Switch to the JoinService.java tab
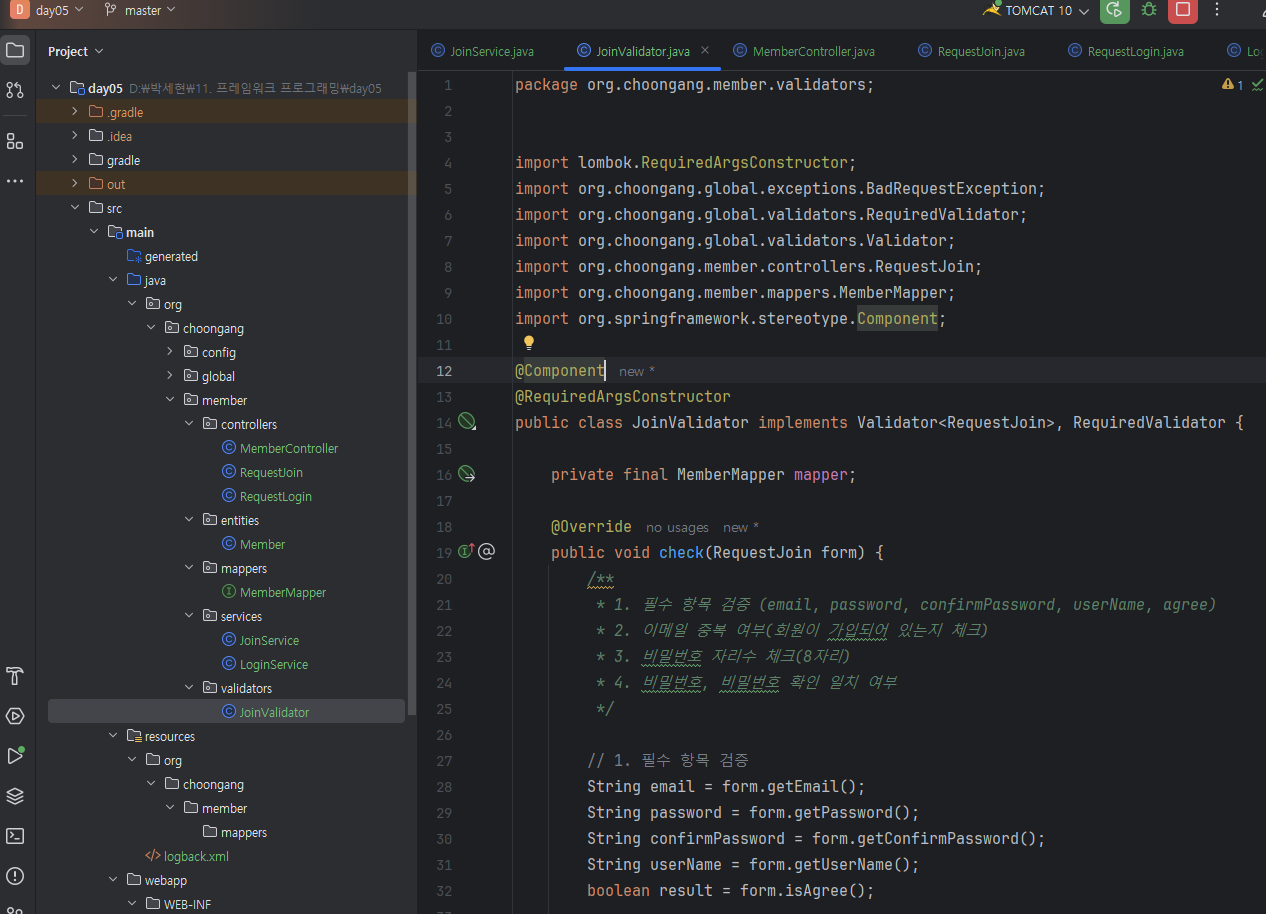 pos(482,51)
